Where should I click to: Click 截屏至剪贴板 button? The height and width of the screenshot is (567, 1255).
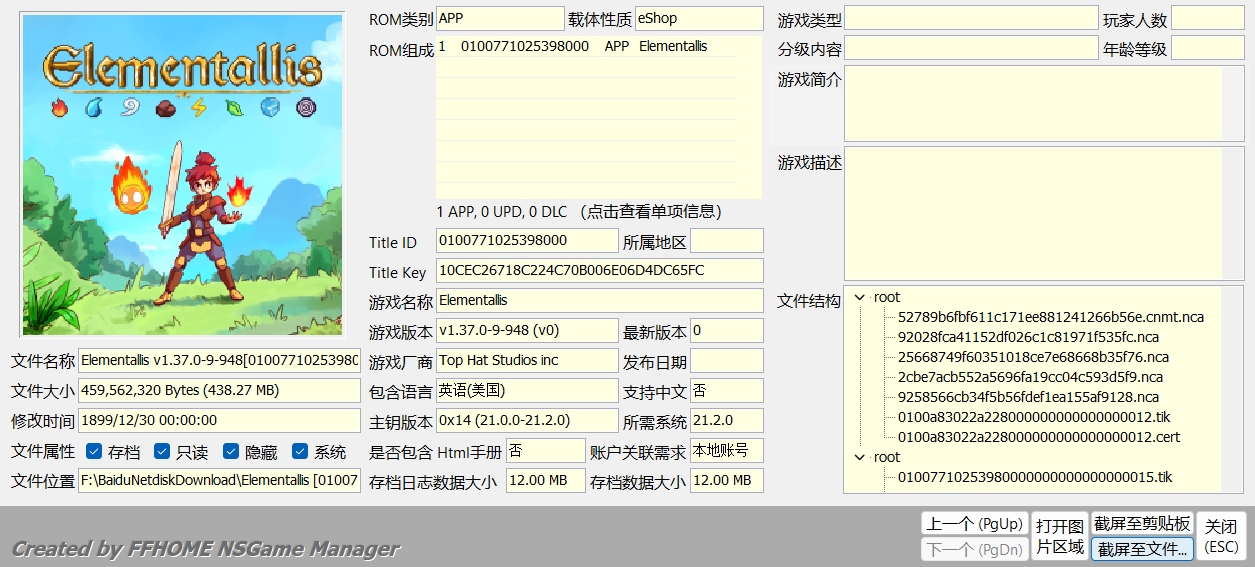click(x=1142, y=524)
